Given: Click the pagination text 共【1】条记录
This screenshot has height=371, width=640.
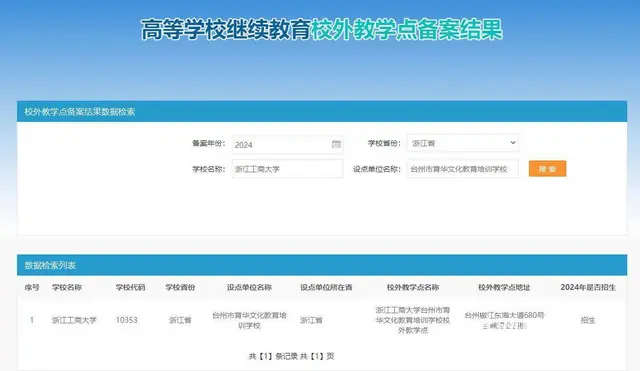Looking at the screenshot, I should click(x=273, y=356).
